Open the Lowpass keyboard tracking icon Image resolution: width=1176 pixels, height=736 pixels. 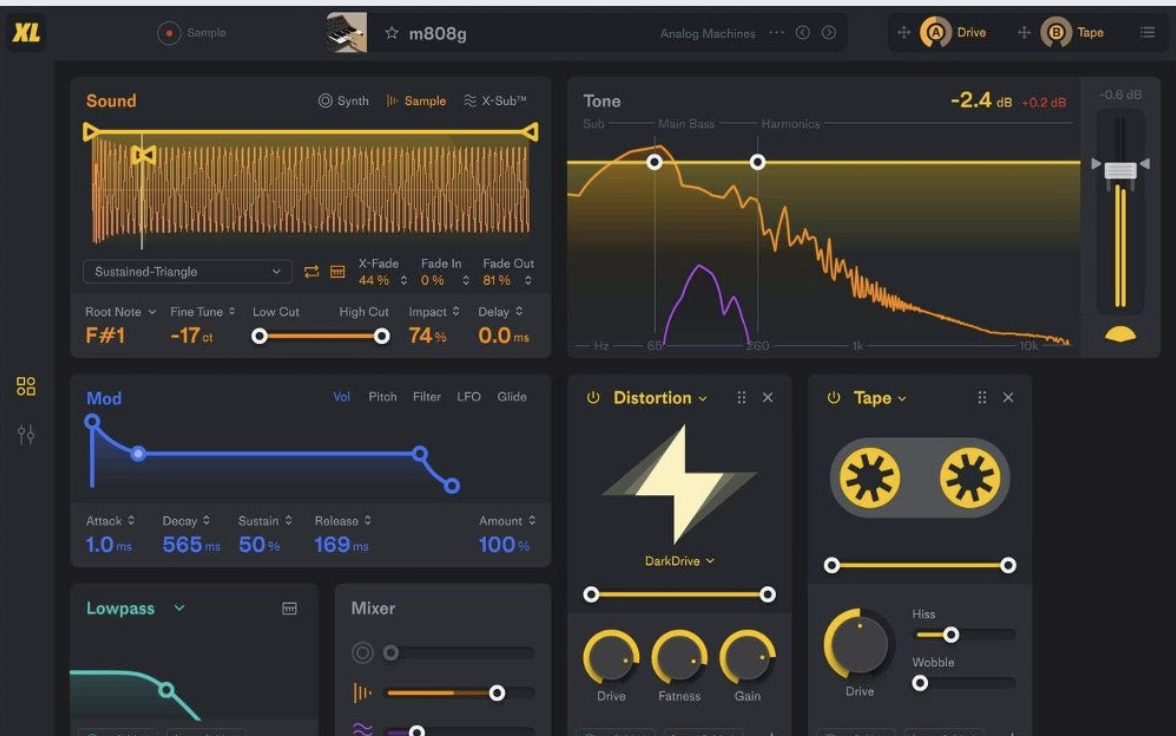(290, 608)
